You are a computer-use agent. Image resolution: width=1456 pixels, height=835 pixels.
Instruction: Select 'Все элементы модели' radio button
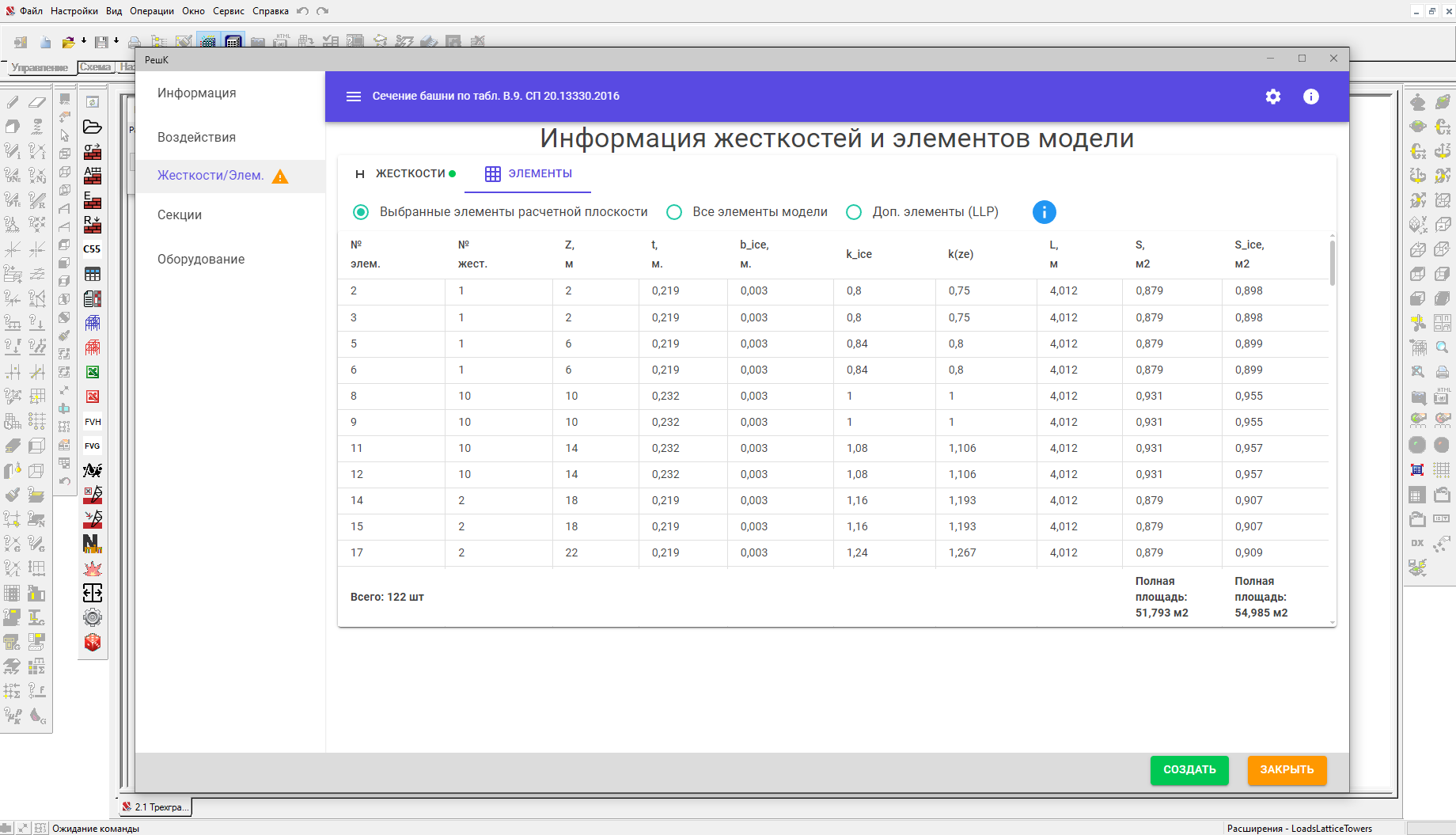pos(674,212)
